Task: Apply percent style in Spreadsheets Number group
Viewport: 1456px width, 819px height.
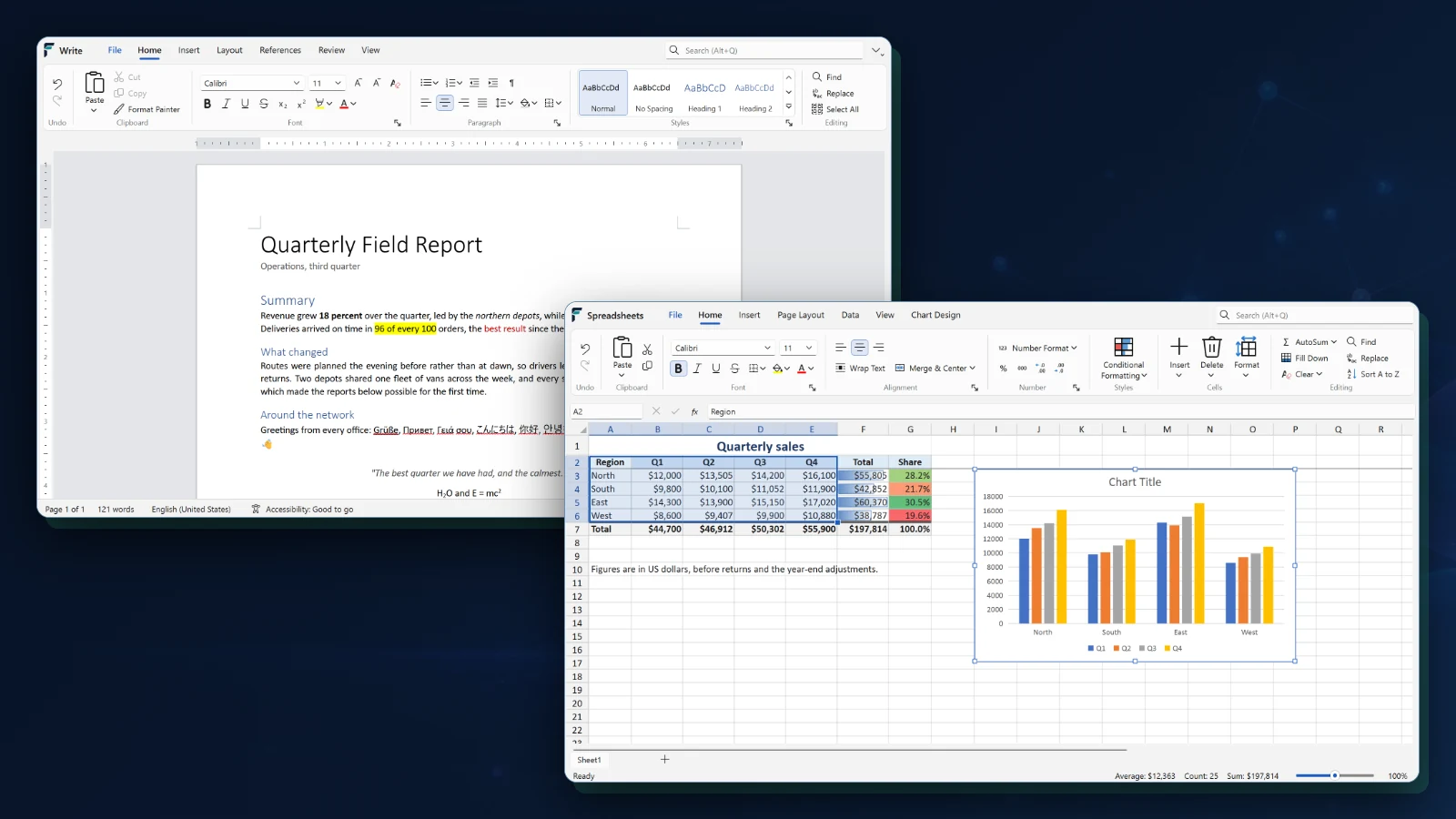Action: (1003, 369)
